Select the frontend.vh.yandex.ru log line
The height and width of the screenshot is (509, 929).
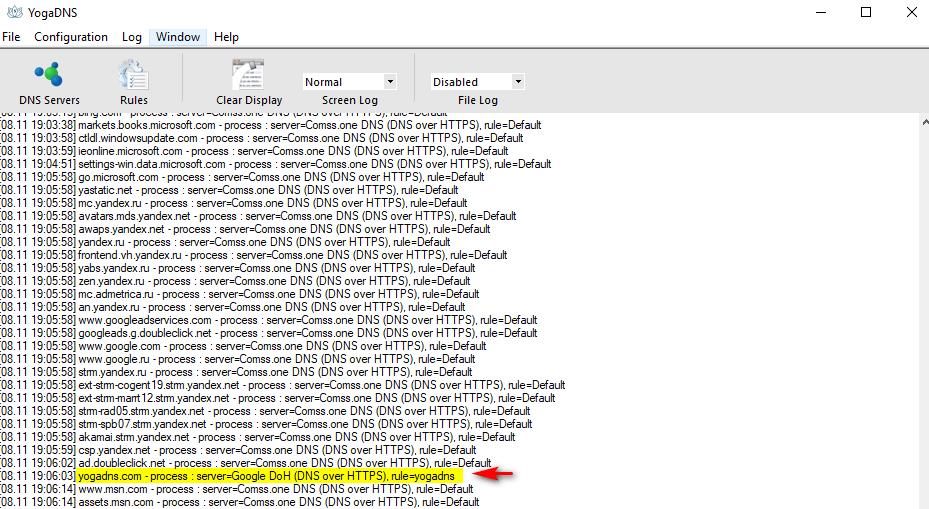[x=254, y=255]
